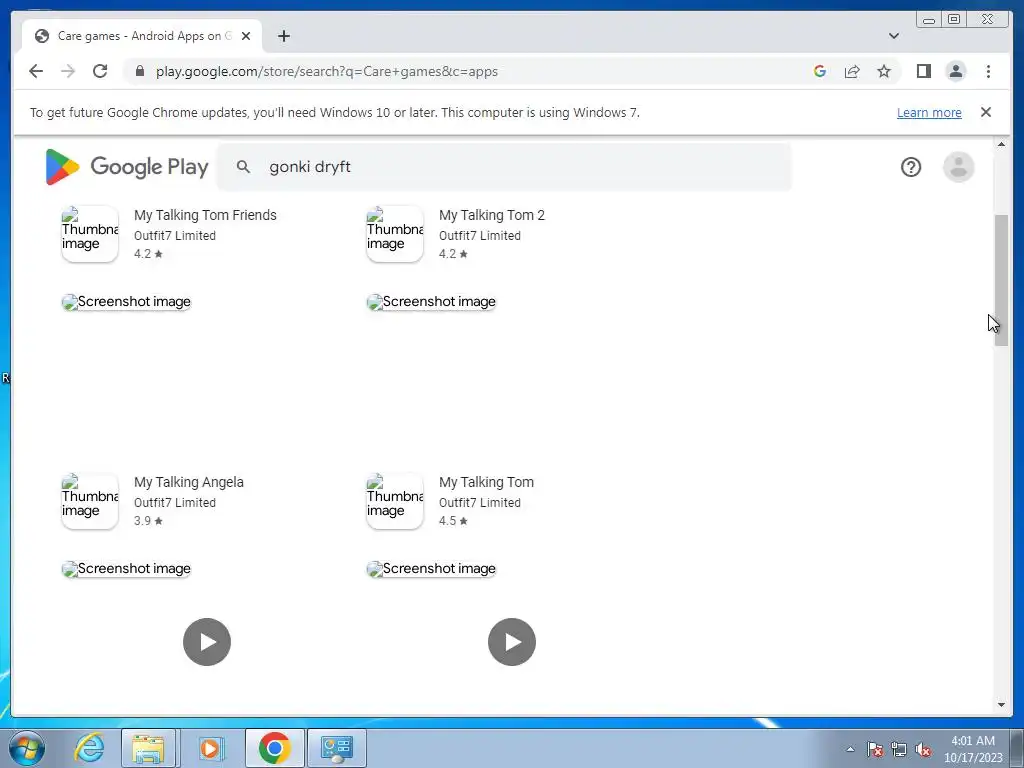Share this page via share icon

(x=852, y=71)
